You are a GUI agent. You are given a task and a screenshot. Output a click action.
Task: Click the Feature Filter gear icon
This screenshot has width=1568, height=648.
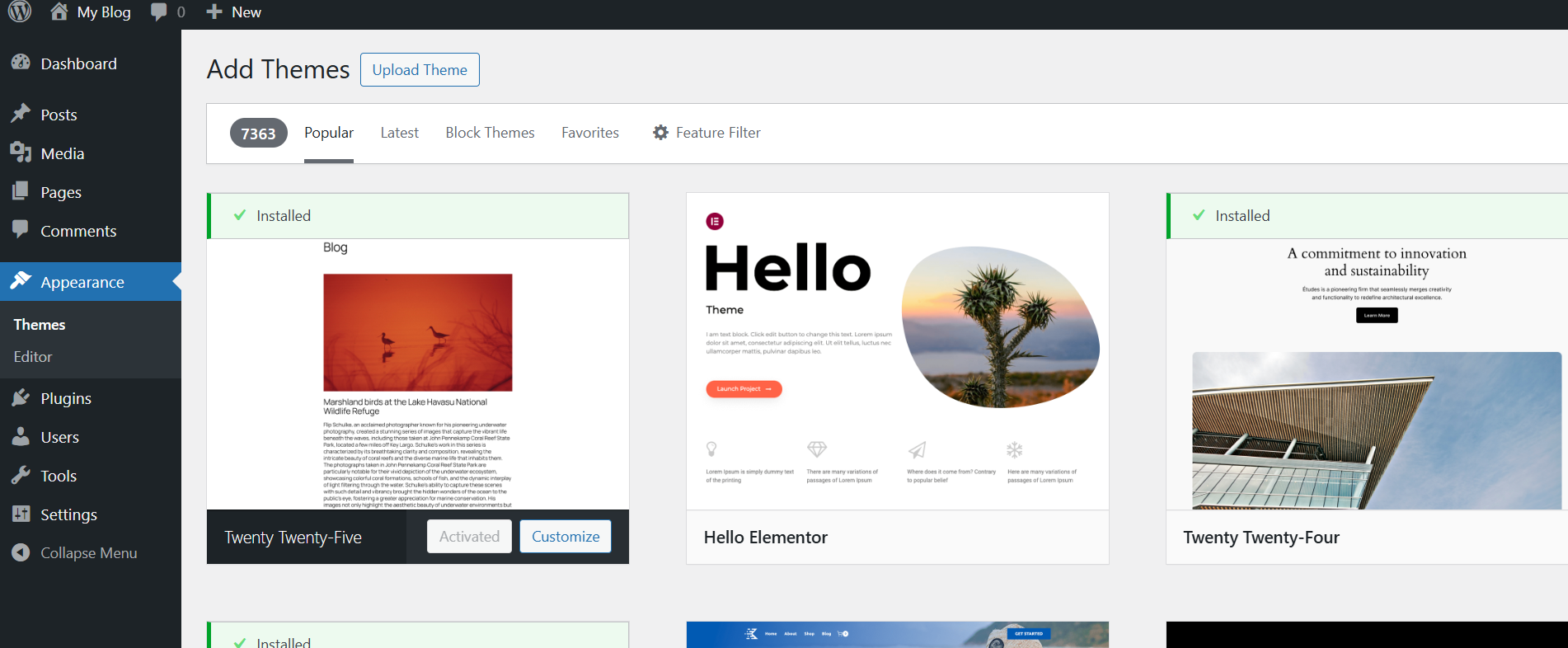click(x=660, y=132)
